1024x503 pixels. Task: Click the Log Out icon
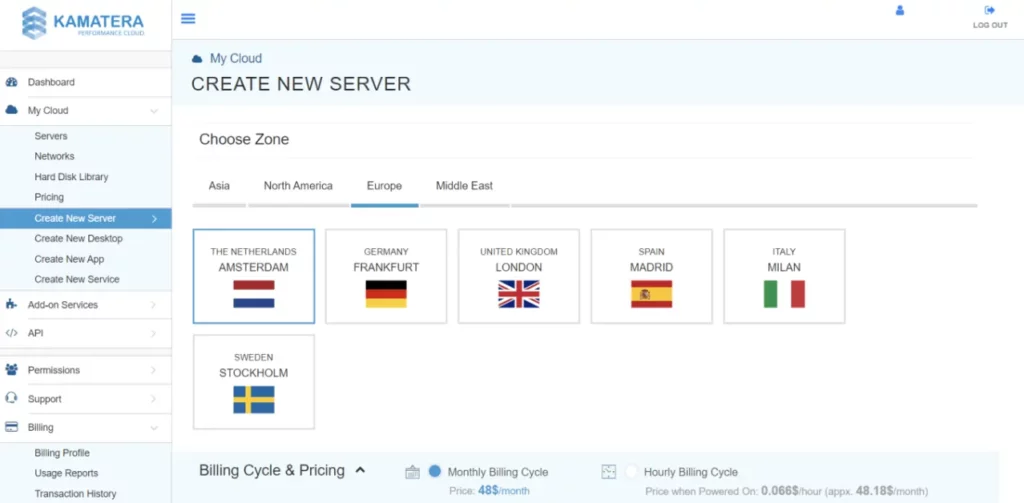(x=990, y=10)
